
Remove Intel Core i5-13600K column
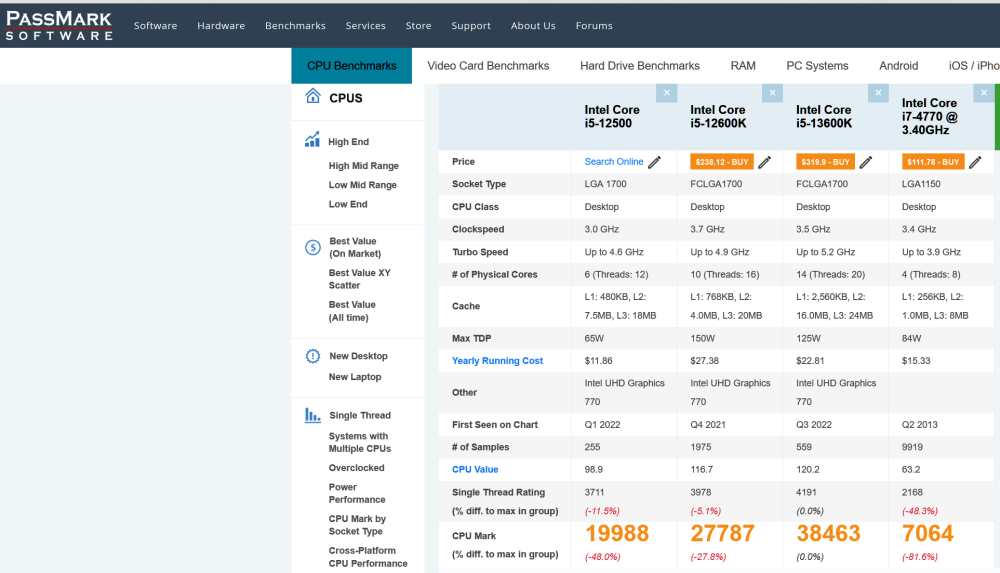click(878, 93)
